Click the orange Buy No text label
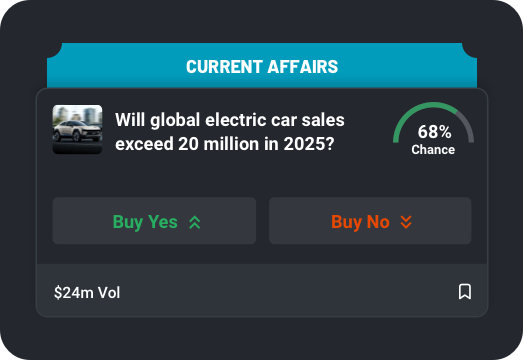Image resolution: width=523 pixels, height=360 pixels. [360, 222]
